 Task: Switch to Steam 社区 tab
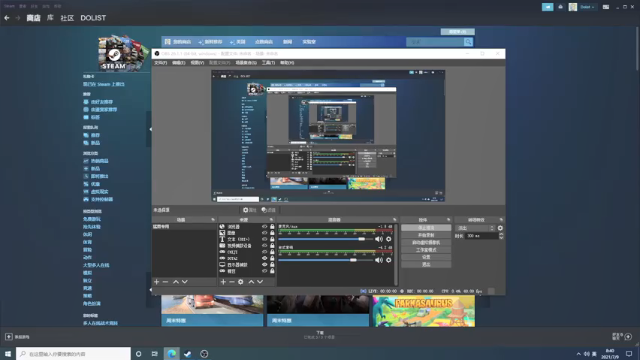pos(67,18)
